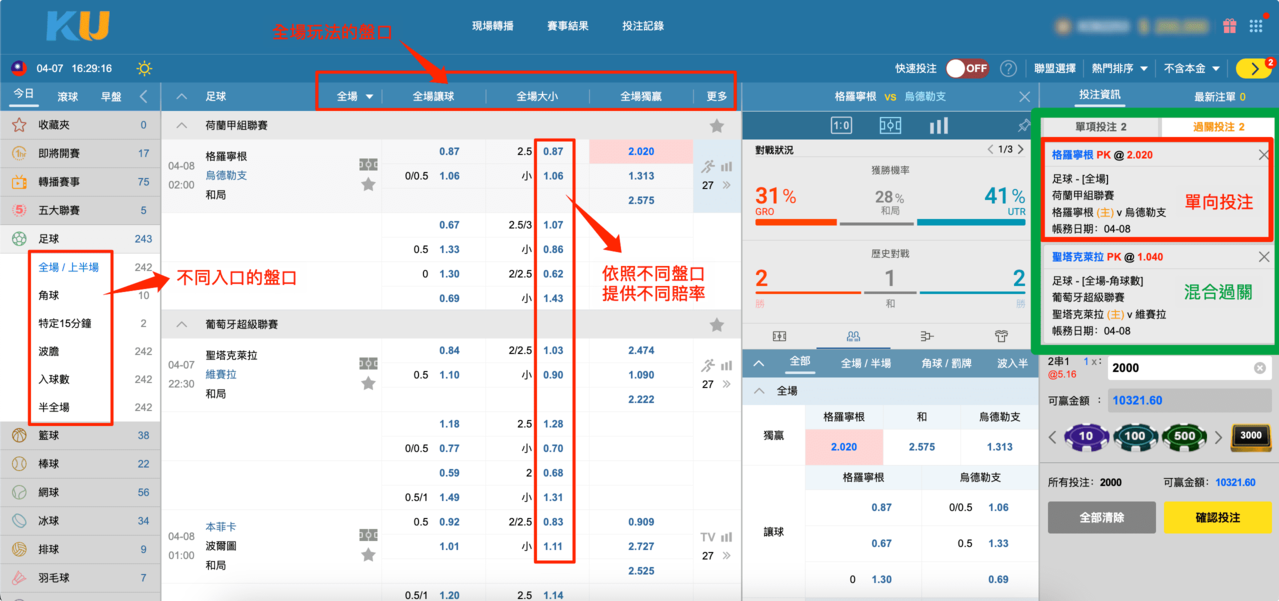Select the purple 10 chip
Image resolution: width=1279 pixels, height=601 pixels.
1085,437
